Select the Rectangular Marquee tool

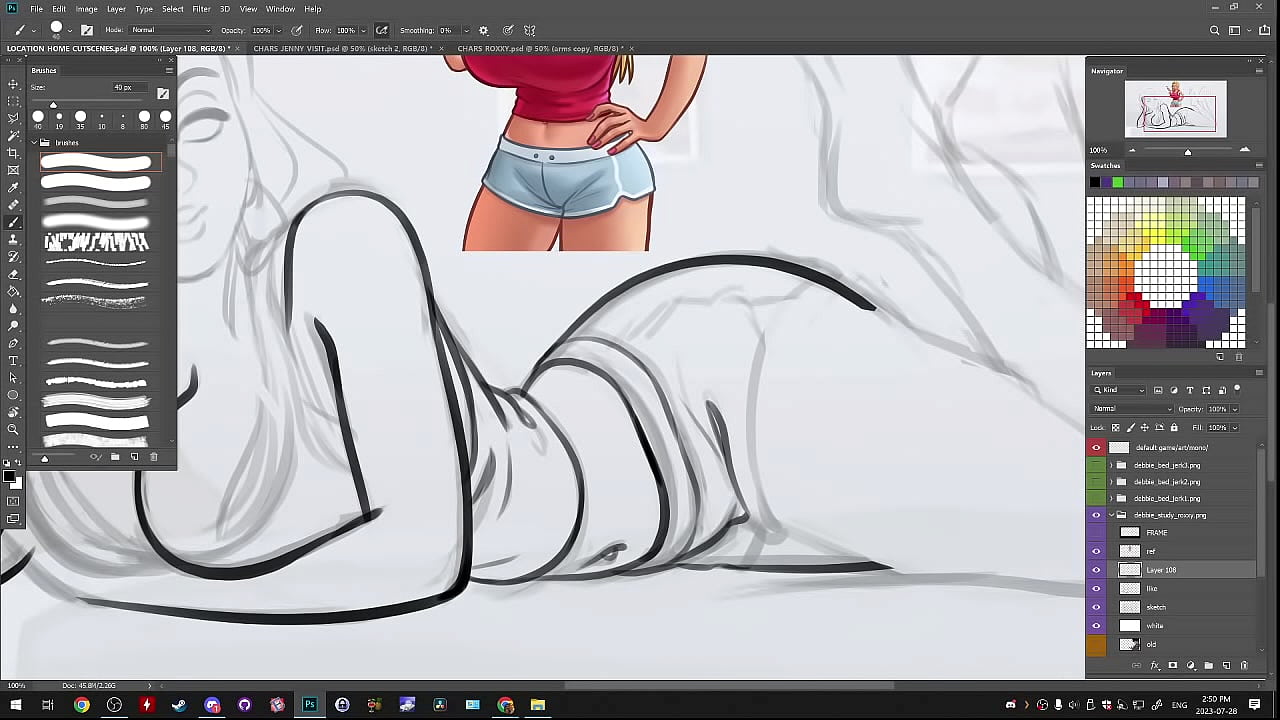tap(13, 101)
